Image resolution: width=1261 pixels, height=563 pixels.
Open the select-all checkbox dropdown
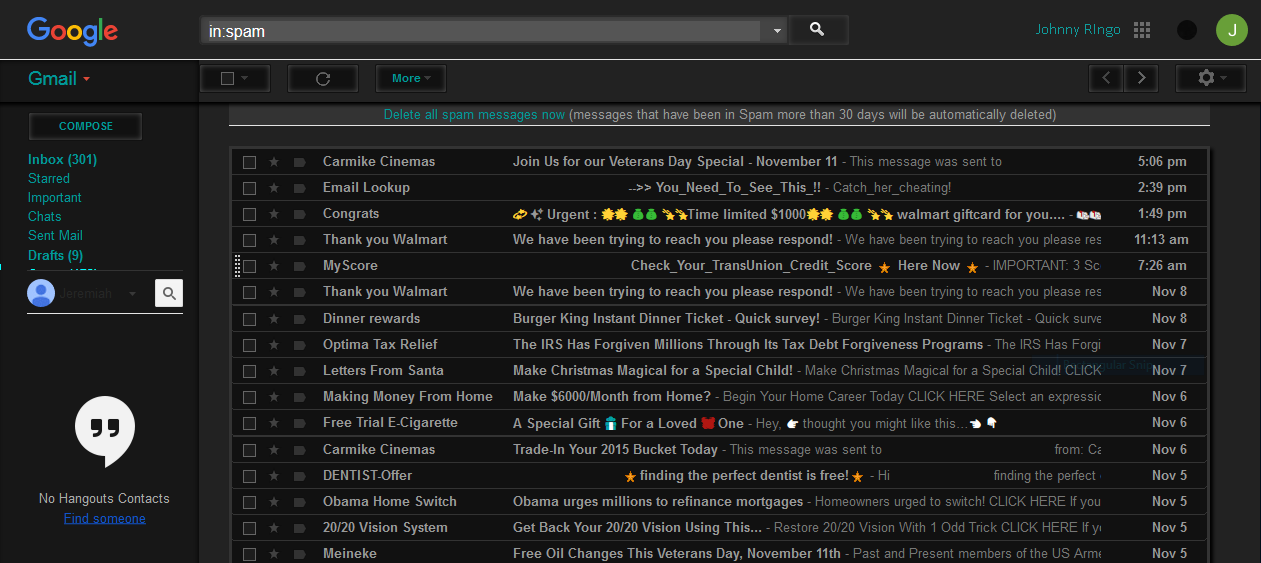pos(235,78)
